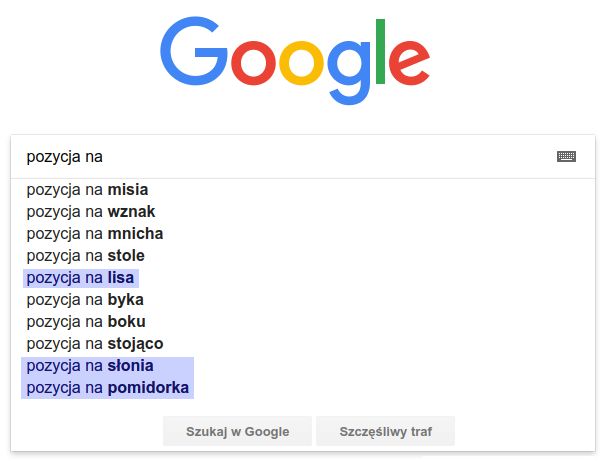
Task: Pick highlighted suggestion 'pozycja na słonia'
Action: pos(90,366)
